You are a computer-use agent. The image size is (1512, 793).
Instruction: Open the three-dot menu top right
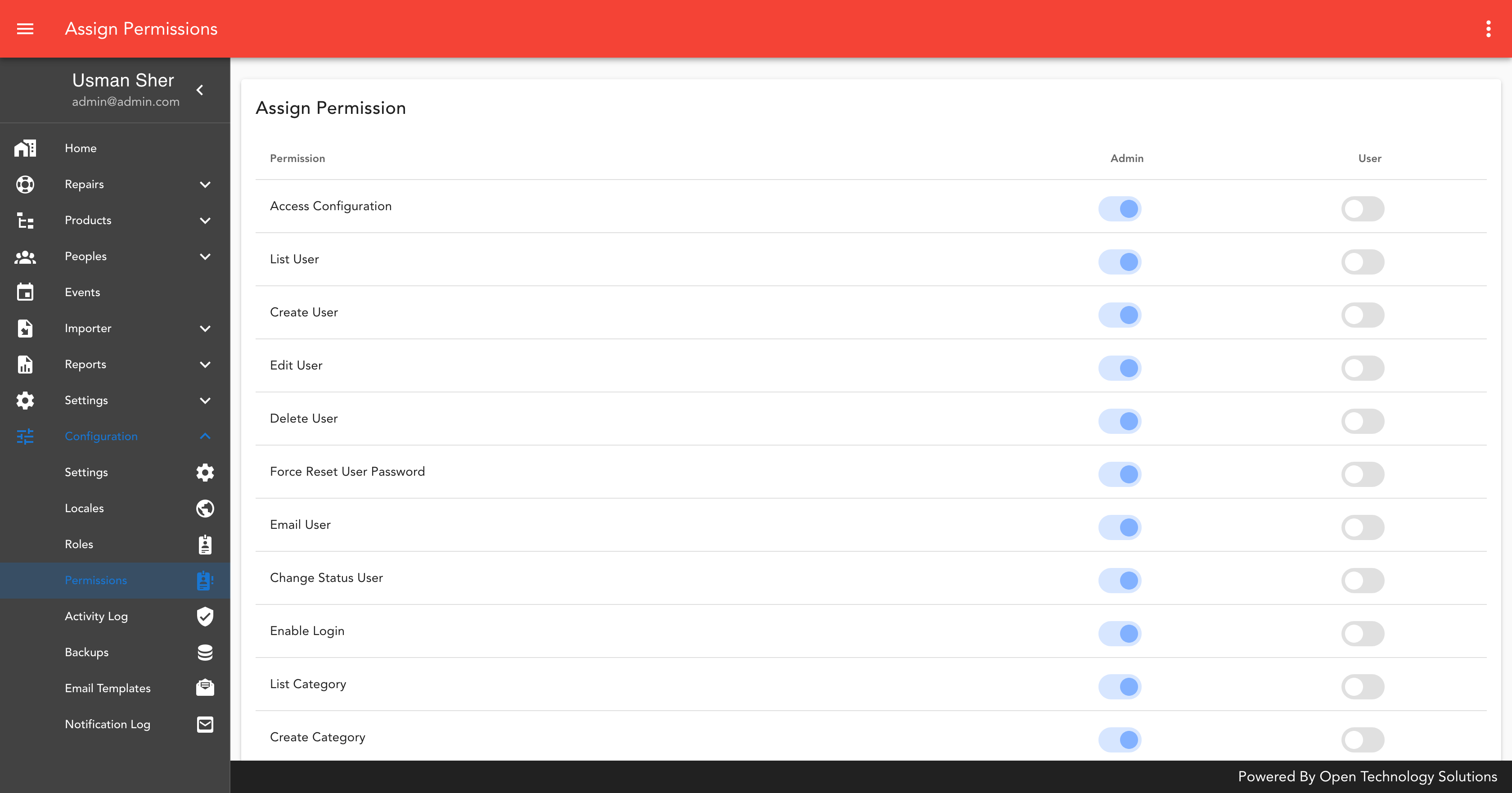[x=1489, y=29]
